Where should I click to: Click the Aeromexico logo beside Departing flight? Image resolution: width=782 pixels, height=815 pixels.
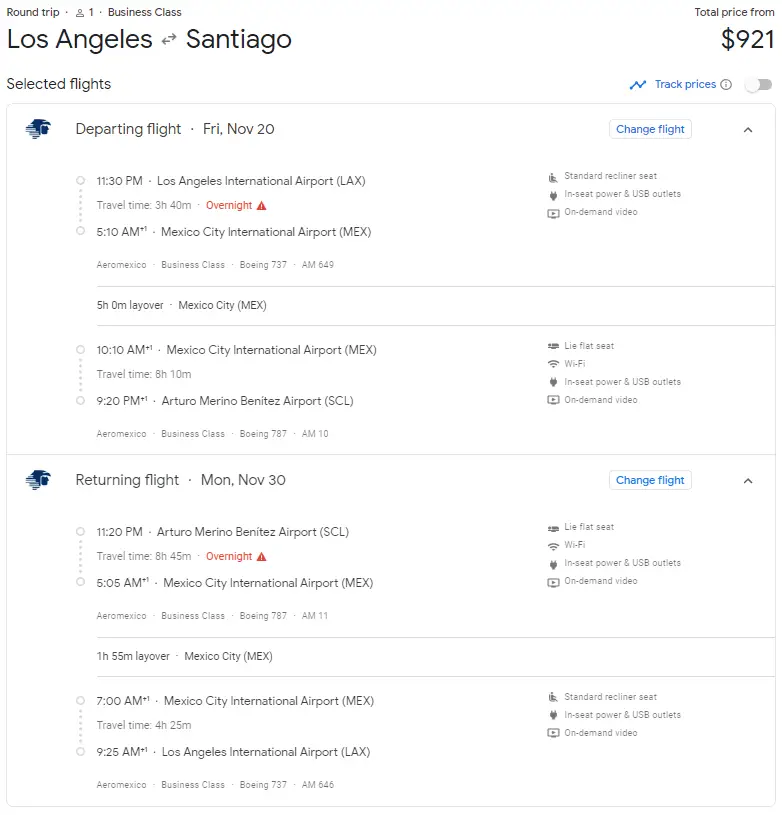point(38,129)
